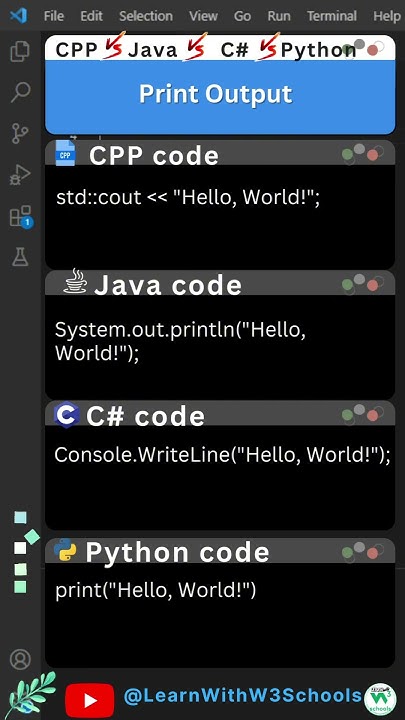
Task: Open the Testing flask view
Action: click(x=20, y=257)
